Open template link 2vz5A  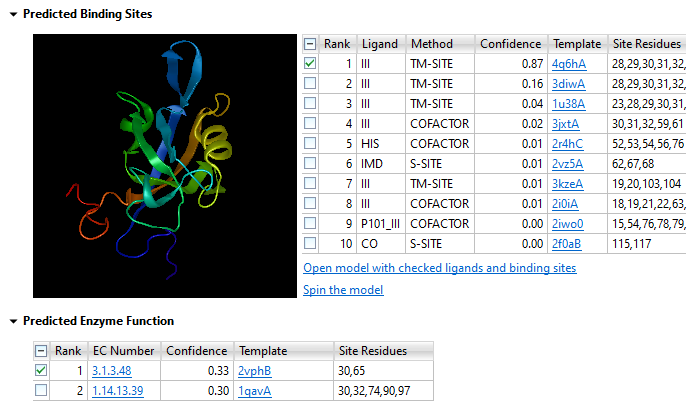click(567, 164)
